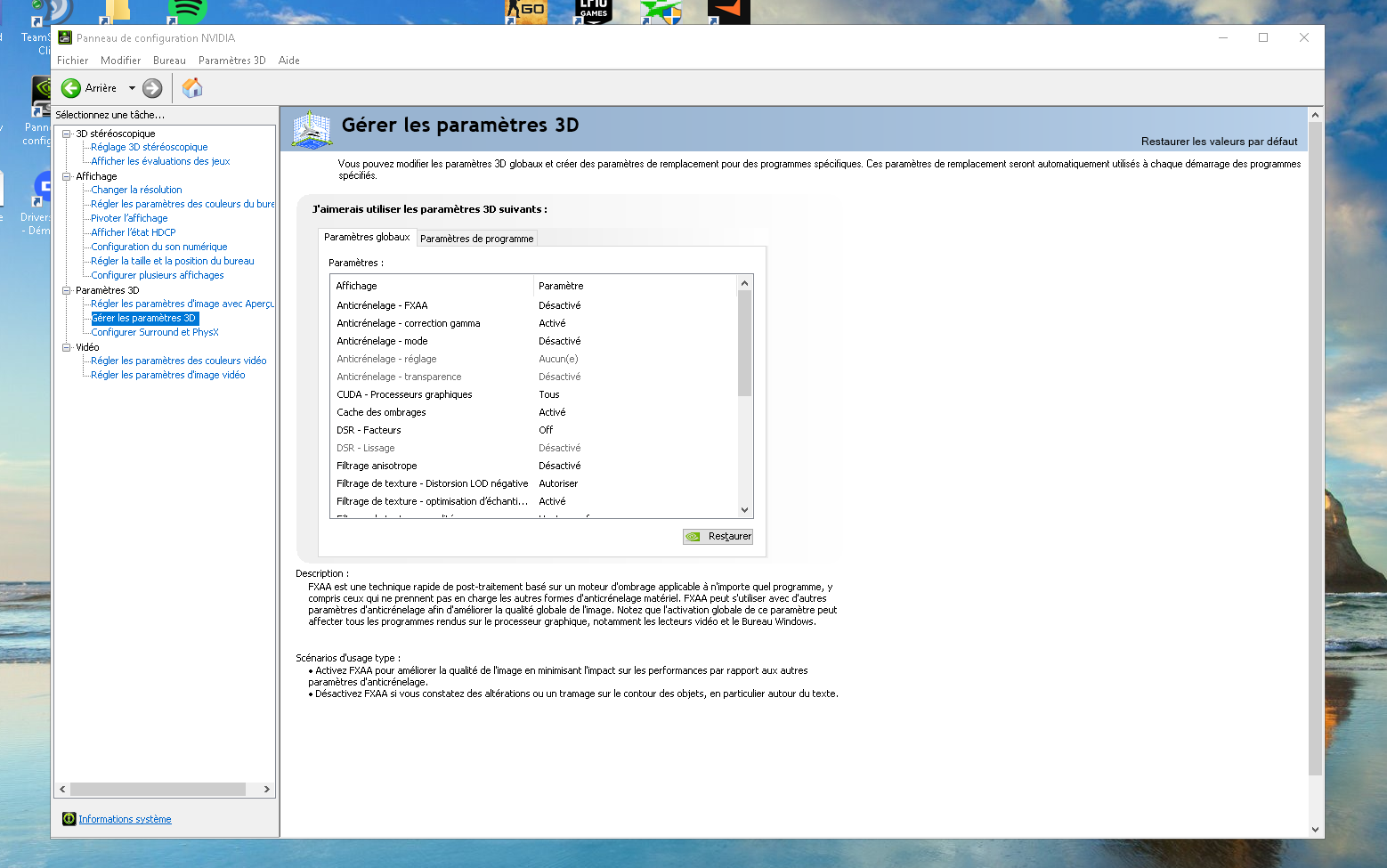Screen dimensions: 1387x868
Task: Click Restaurer les valeurs par défaut
Action: tap(1220, 142)
